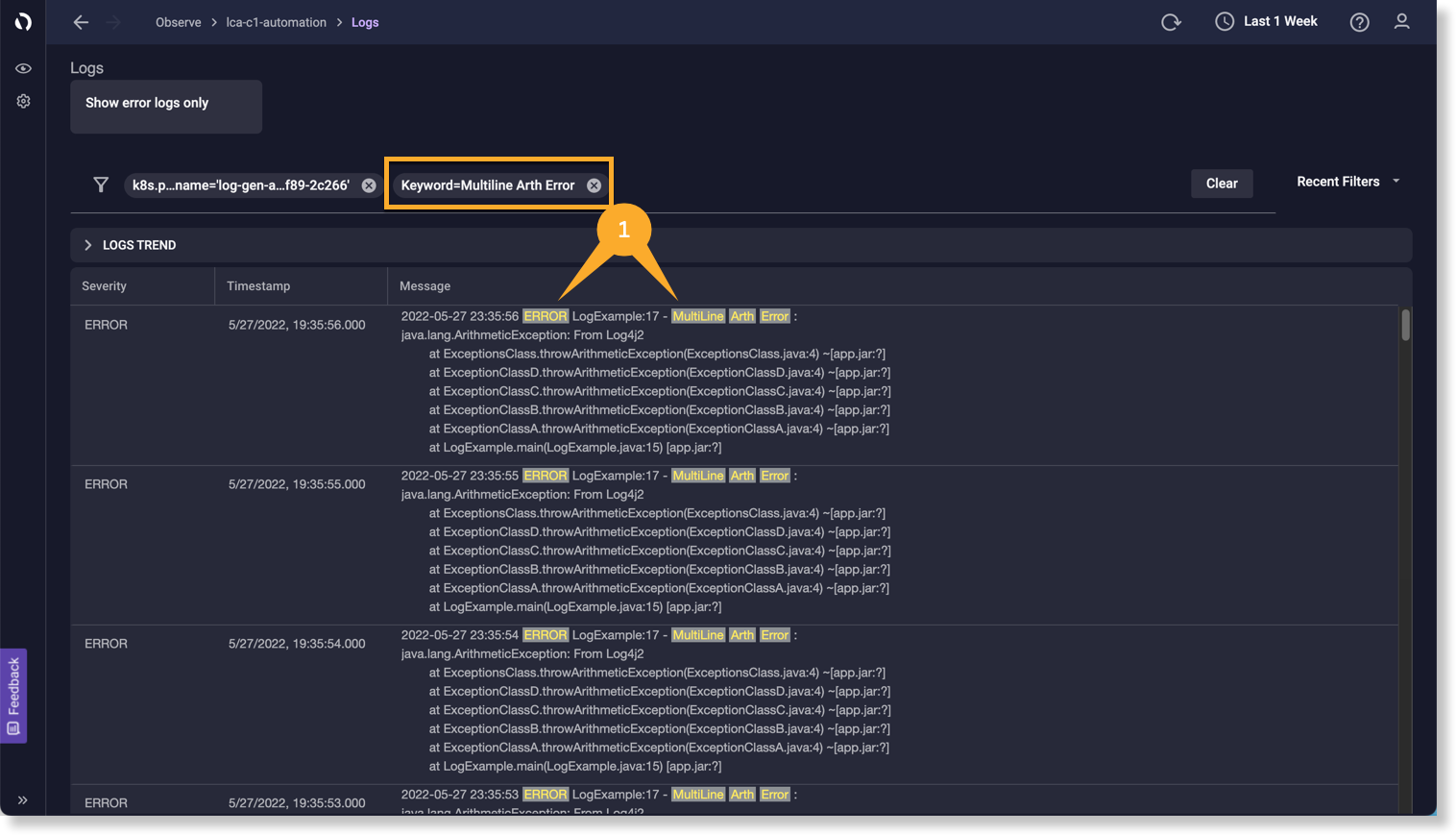
Task: Open the user profile icon
Action: coord(1401,21)
